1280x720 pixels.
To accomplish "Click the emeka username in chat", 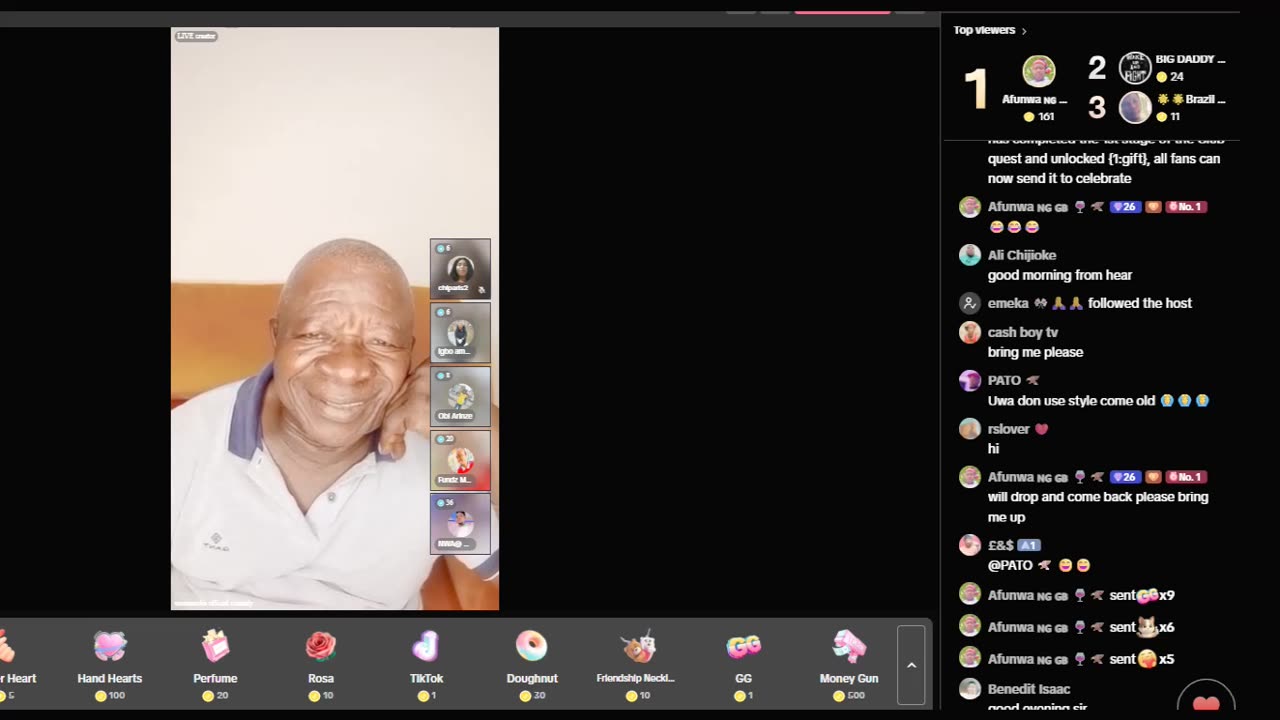I will (1008, 303).
